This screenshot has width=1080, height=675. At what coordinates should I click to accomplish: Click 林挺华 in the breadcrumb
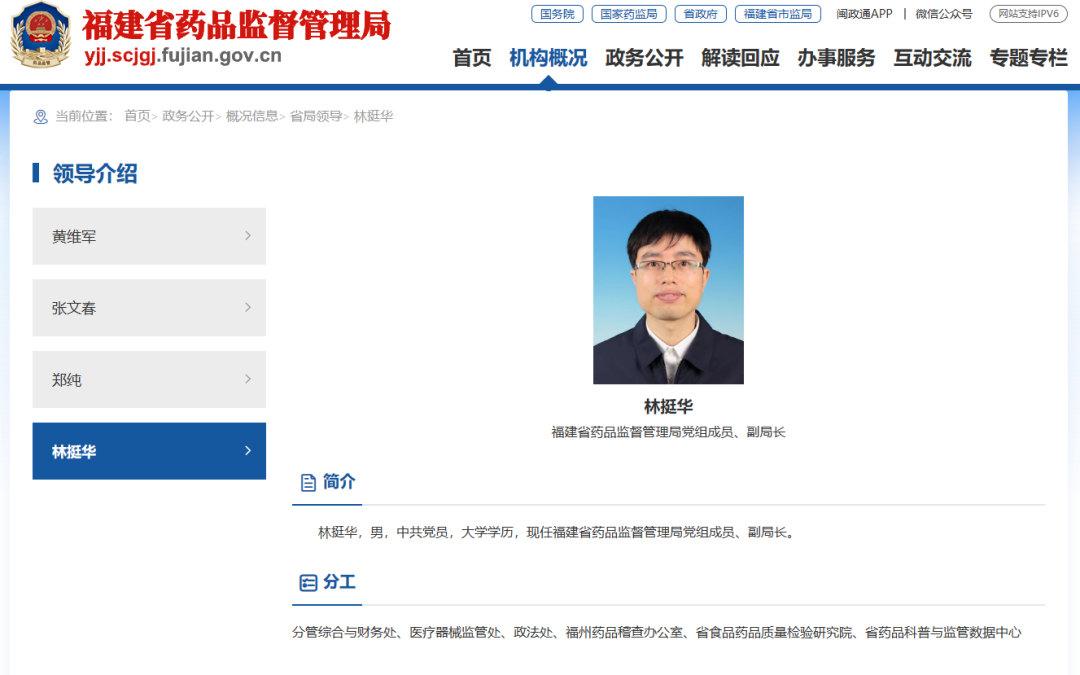(x=373, y=116)
